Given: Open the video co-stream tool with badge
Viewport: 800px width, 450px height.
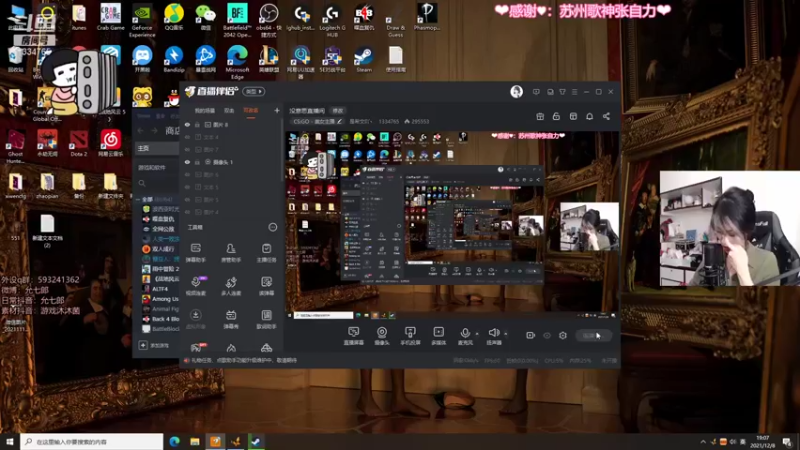Looking at the screenshot, I should 196,286.
